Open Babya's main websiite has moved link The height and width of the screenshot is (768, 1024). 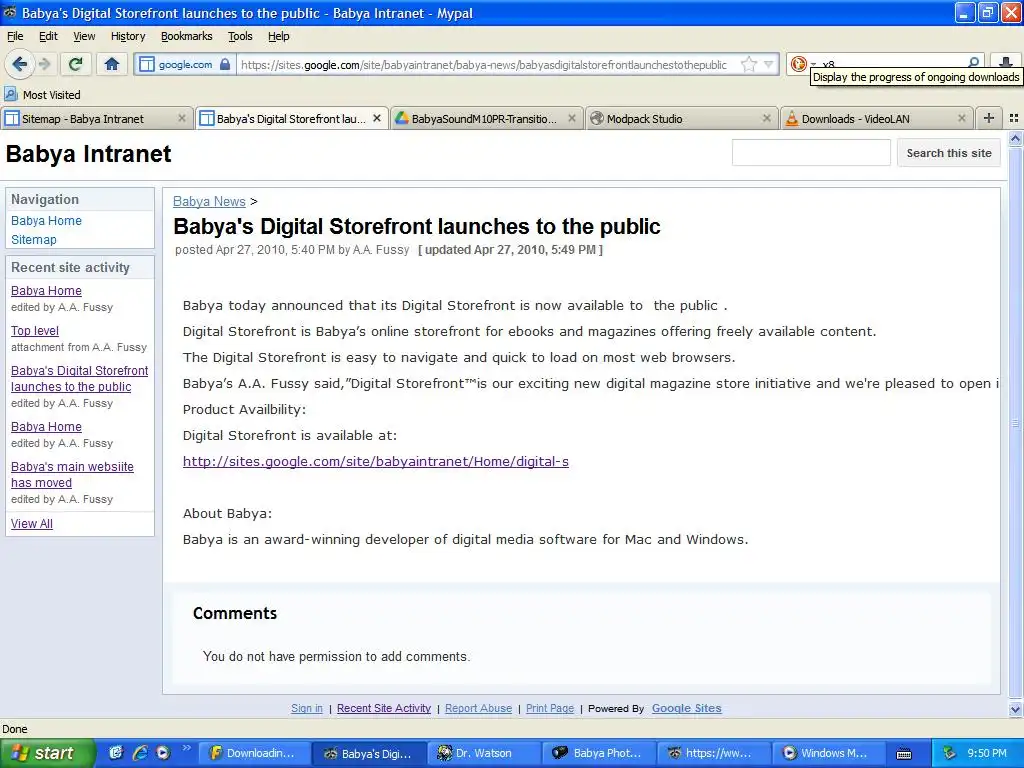tap(72, 475)
